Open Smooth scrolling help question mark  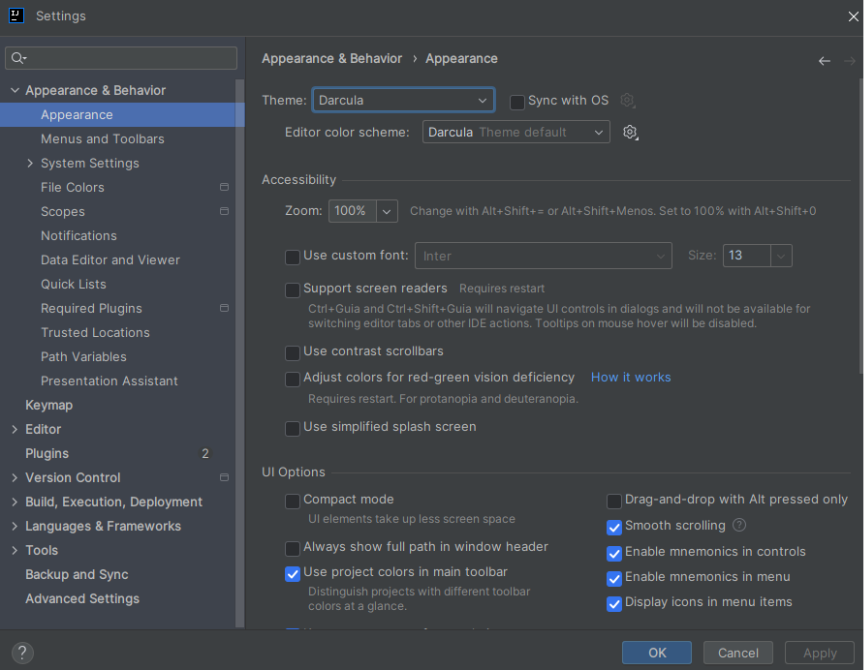tap(739, 525)
